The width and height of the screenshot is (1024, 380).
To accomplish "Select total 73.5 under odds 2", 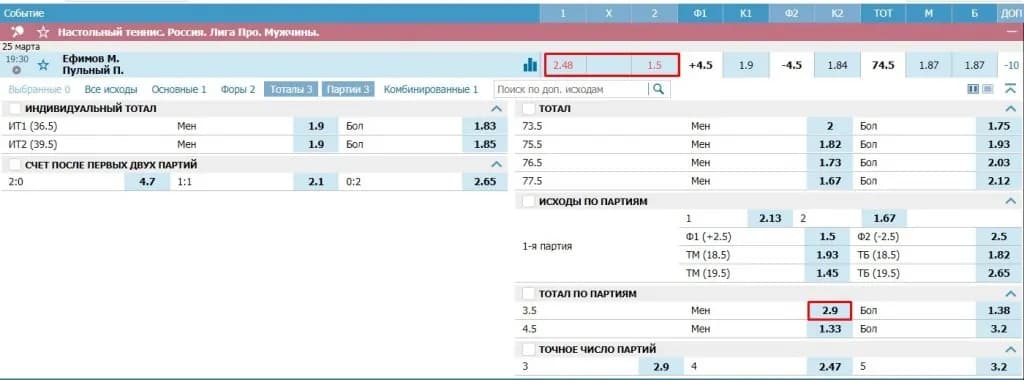I will pos(829,127).
